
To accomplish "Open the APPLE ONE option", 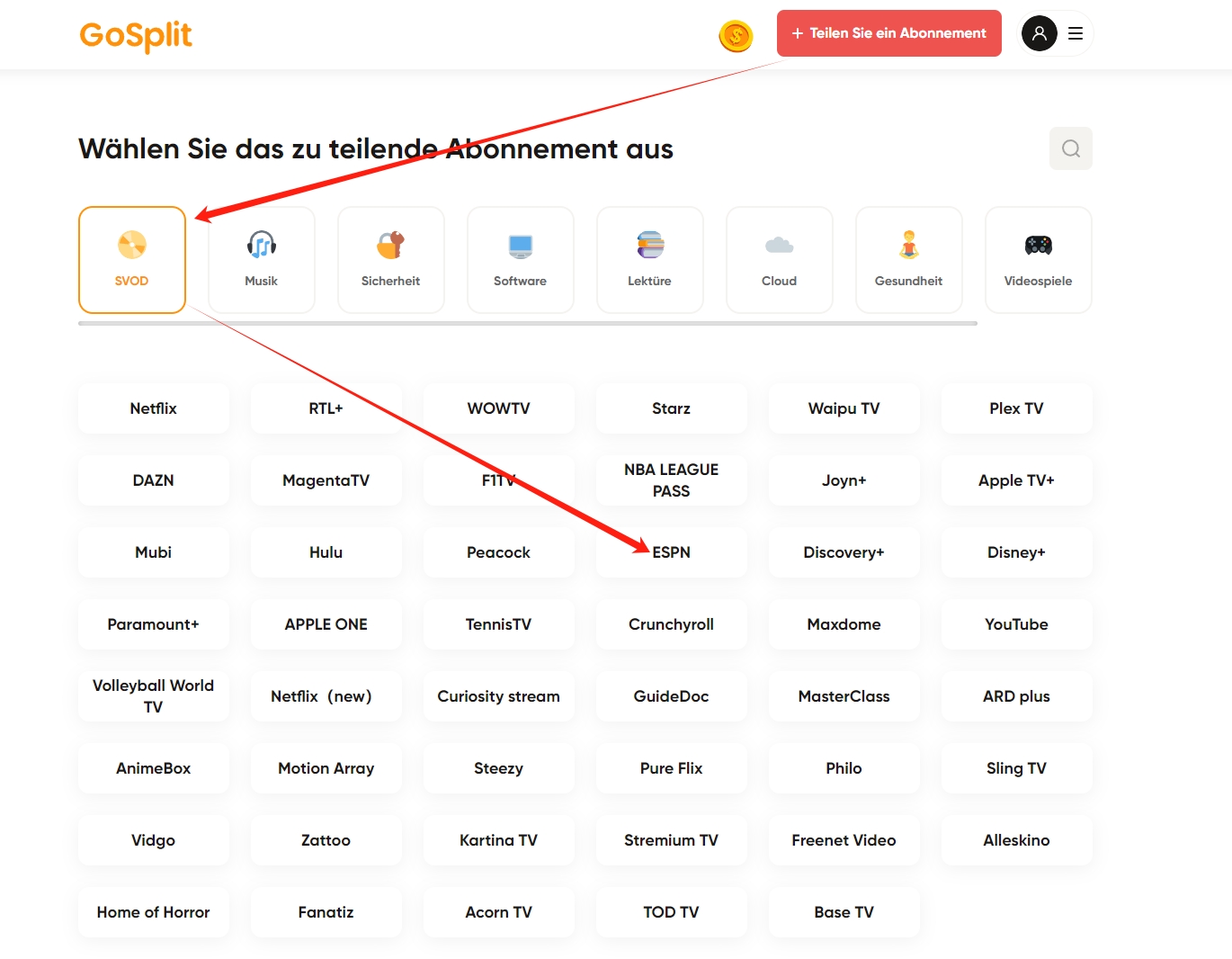I will pyautogui.click(x=326, y=624).
